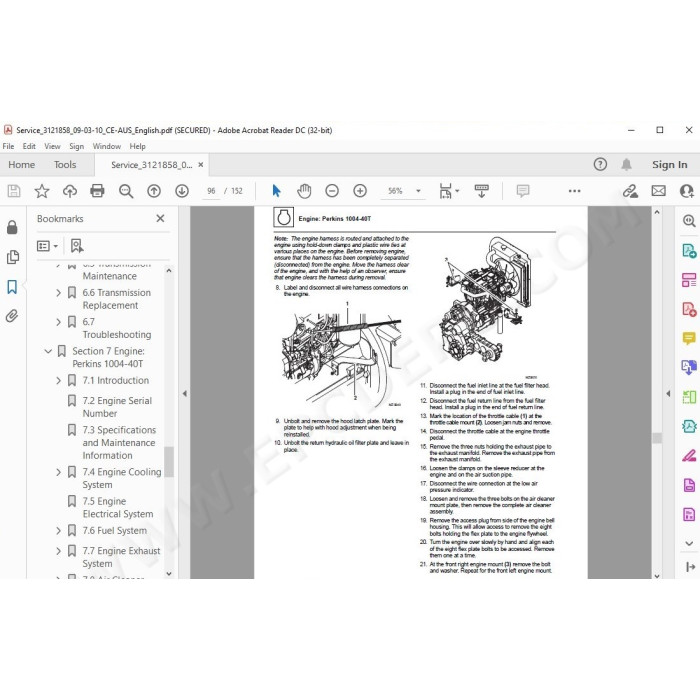This screenshot has height=700, width=700.
Task: Expand 7.1 Introduction bookmark
Action: coord(58,380)
